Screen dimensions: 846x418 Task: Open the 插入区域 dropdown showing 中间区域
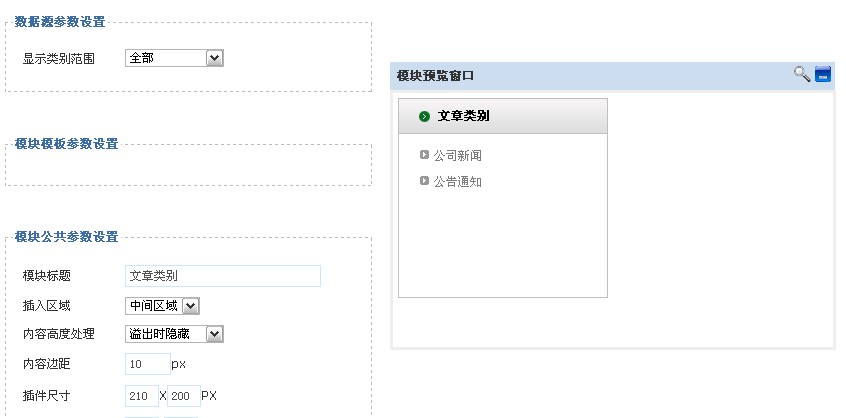(162, 306)
